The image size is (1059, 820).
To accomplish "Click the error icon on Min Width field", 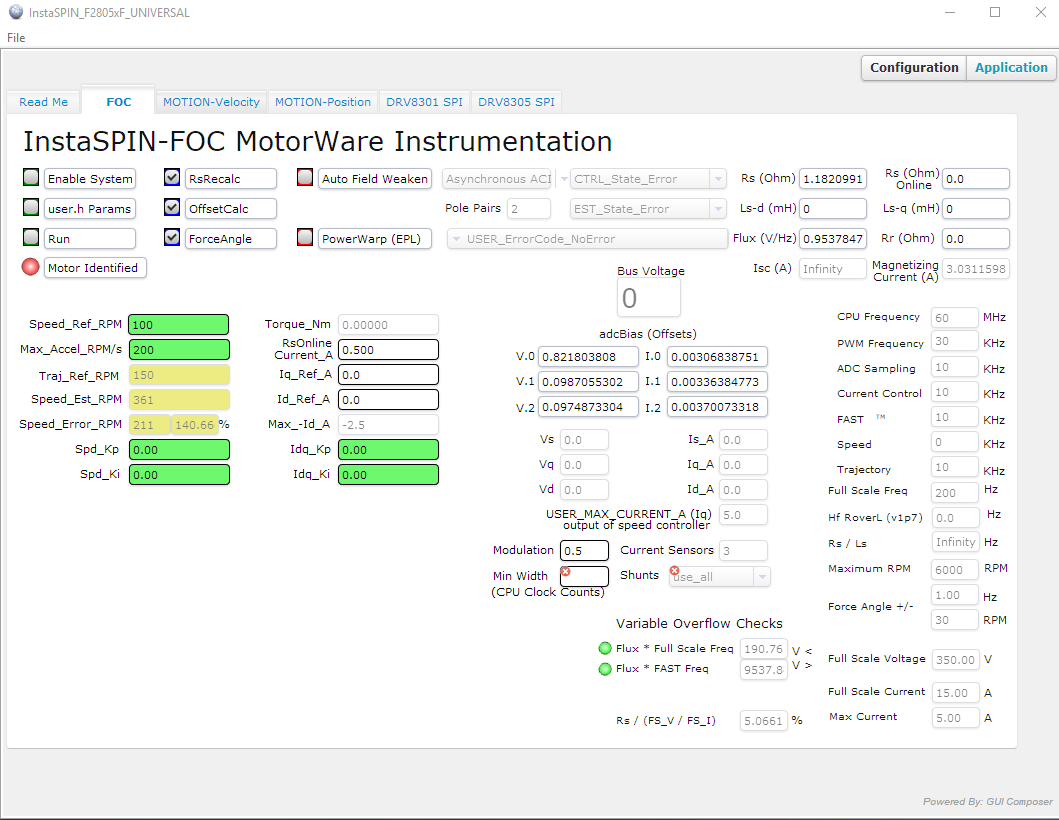I will pyautogui.click(x=565, y=572).
